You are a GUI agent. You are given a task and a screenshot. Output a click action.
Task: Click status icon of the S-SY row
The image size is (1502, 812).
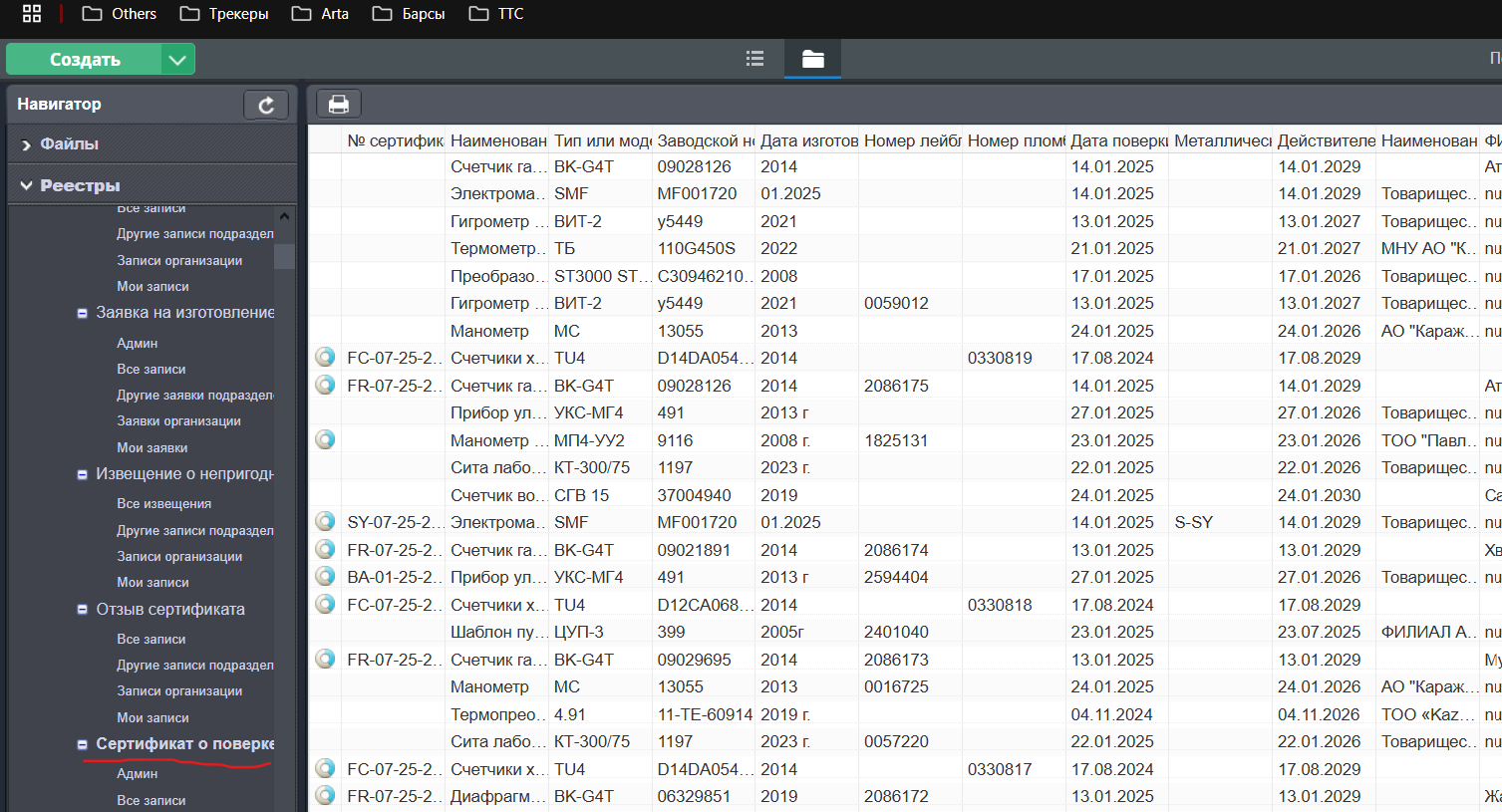pyautogui.click(x=325, y=521)
